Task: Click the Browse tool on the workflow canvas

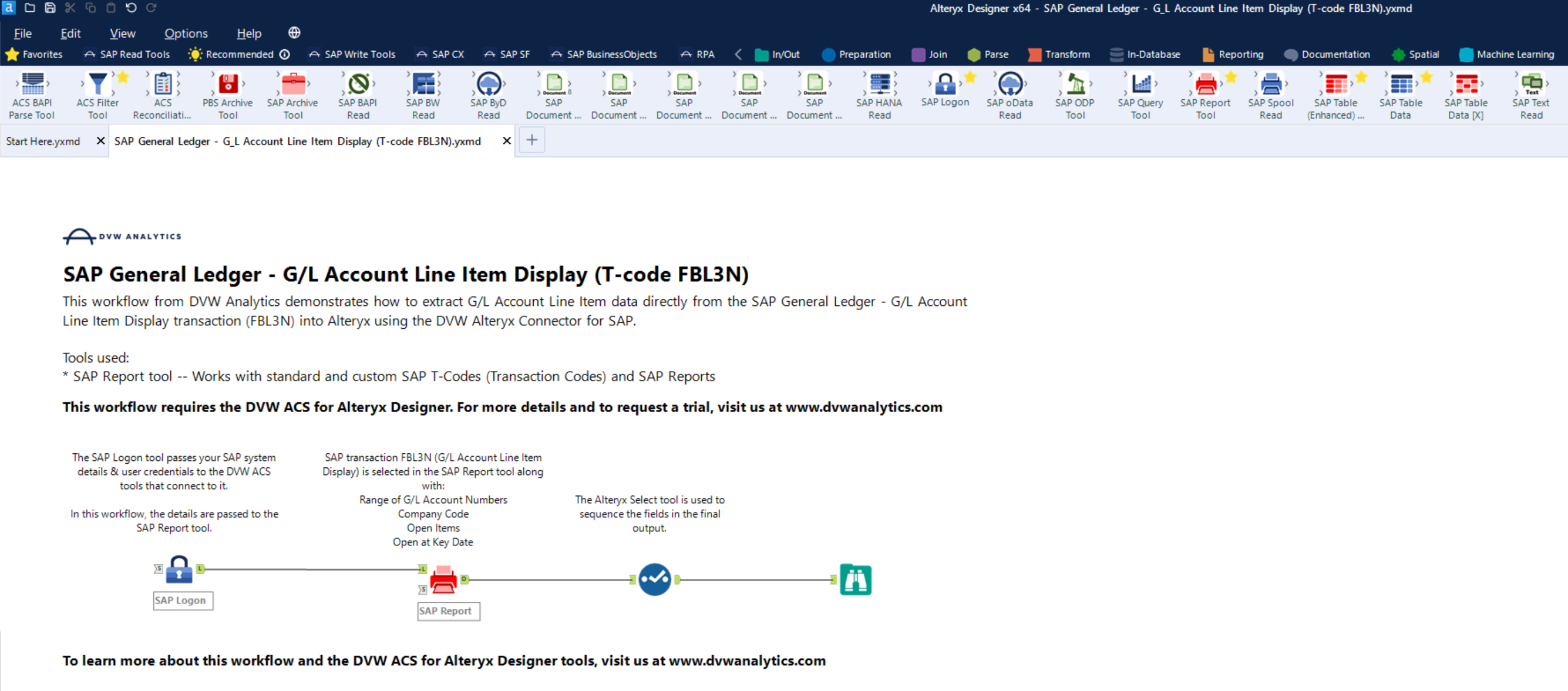Action: [855, 579]
